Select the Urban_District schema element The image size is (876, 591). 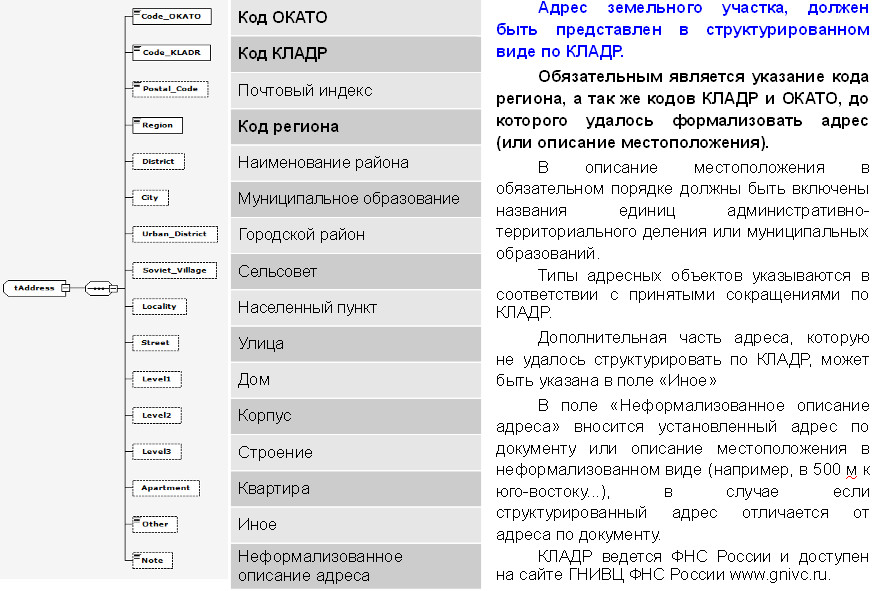pos(174,234)
